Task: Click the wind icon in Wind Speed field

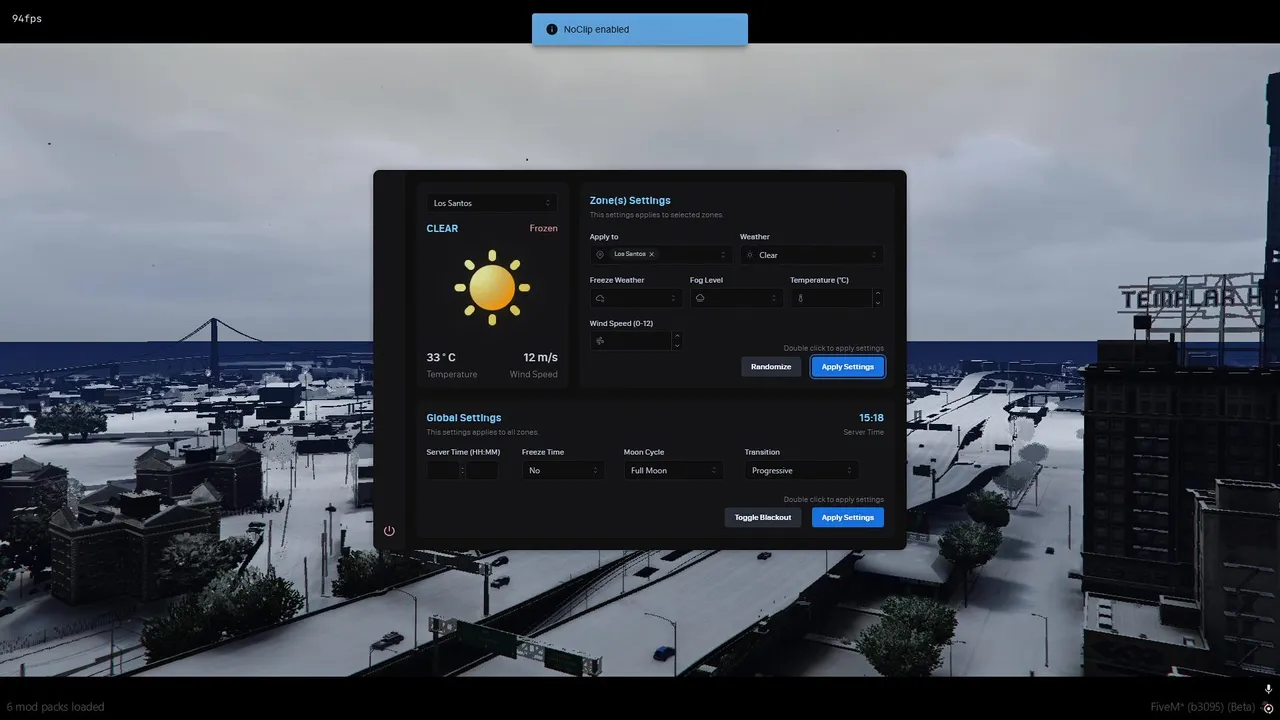Action: tap(600, 341)
